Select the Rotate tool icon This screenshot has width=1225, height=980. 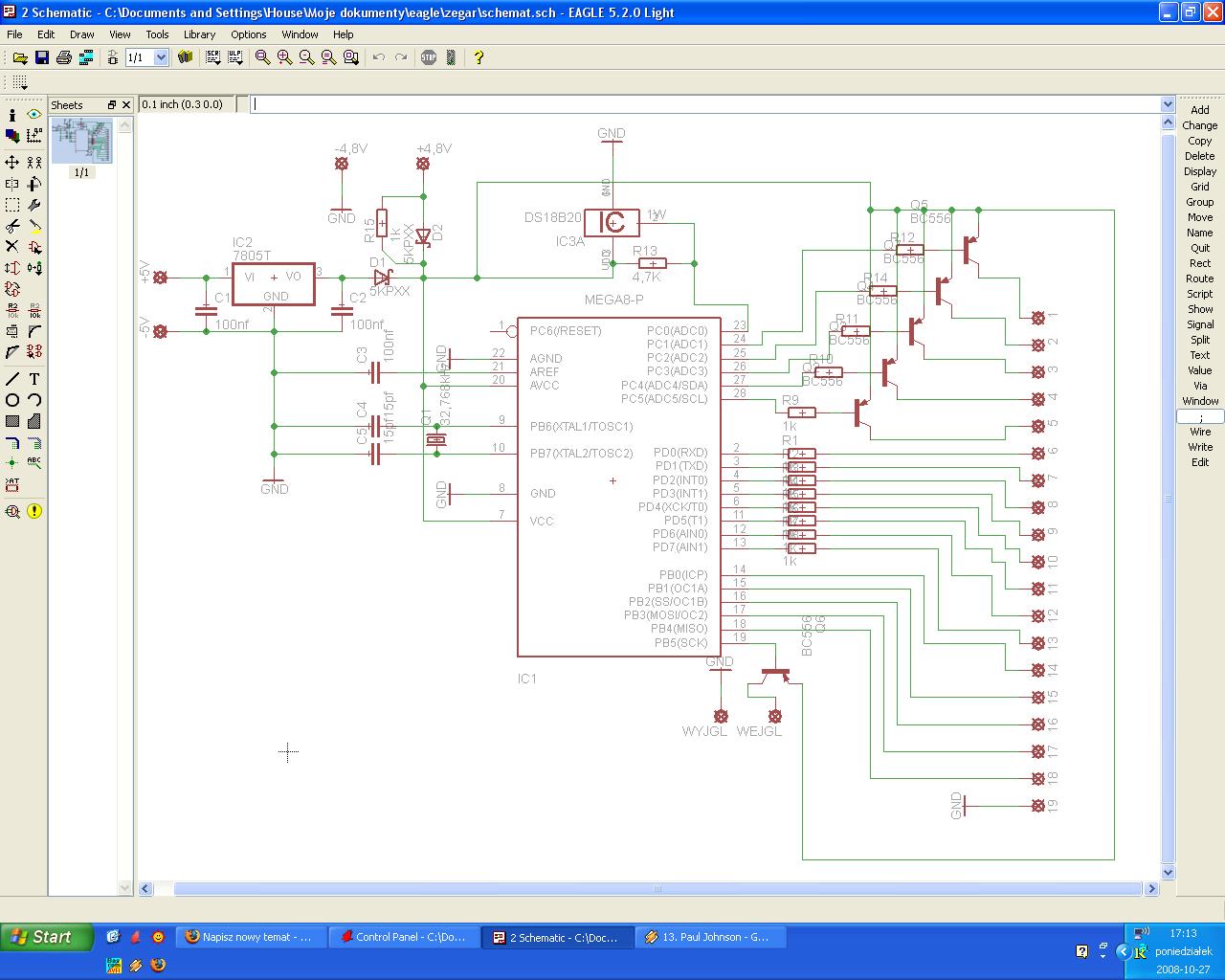point(34,184)
